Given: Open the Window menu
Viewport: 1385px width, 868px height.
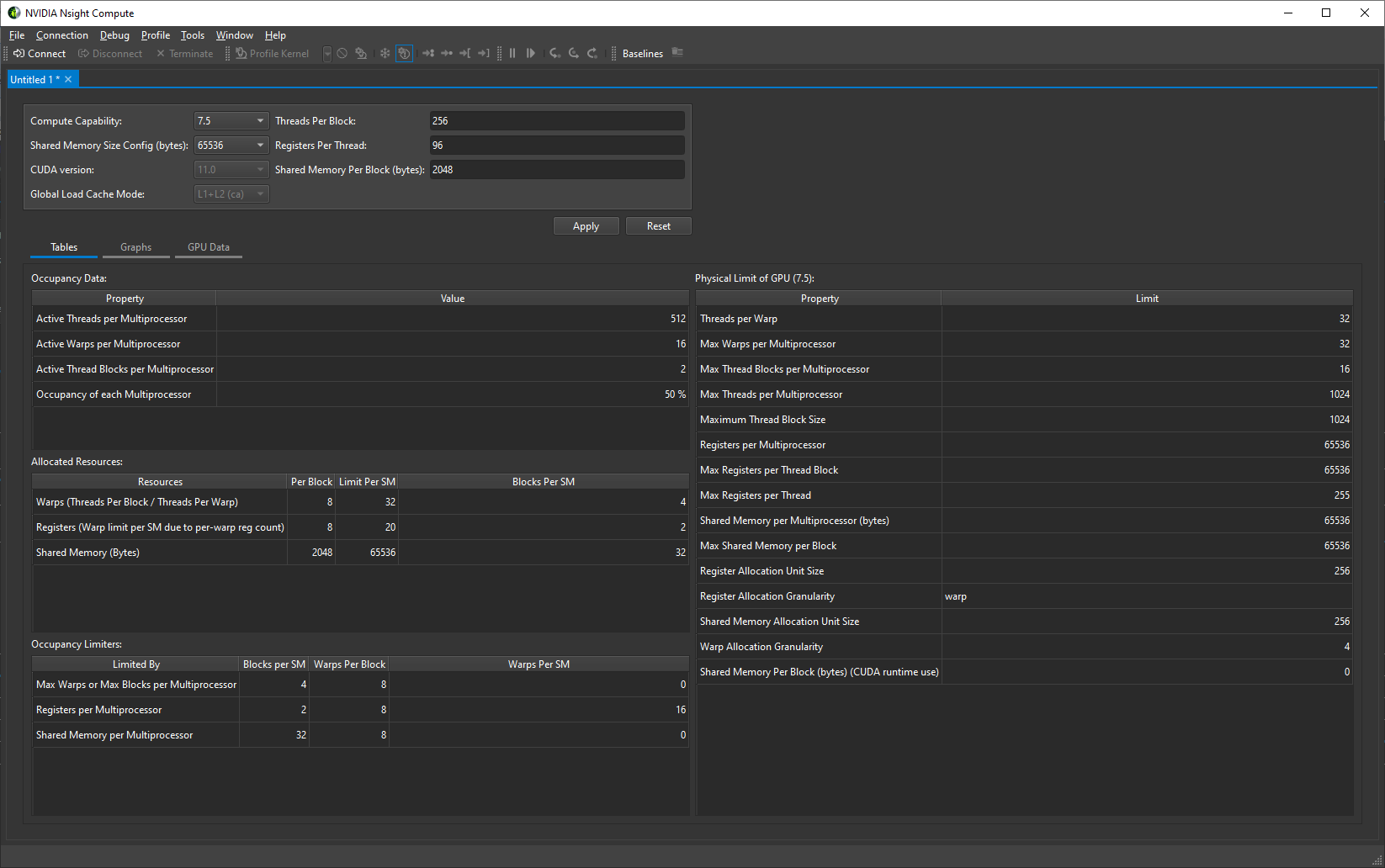Looking at the screenshot, I should 235,35.
